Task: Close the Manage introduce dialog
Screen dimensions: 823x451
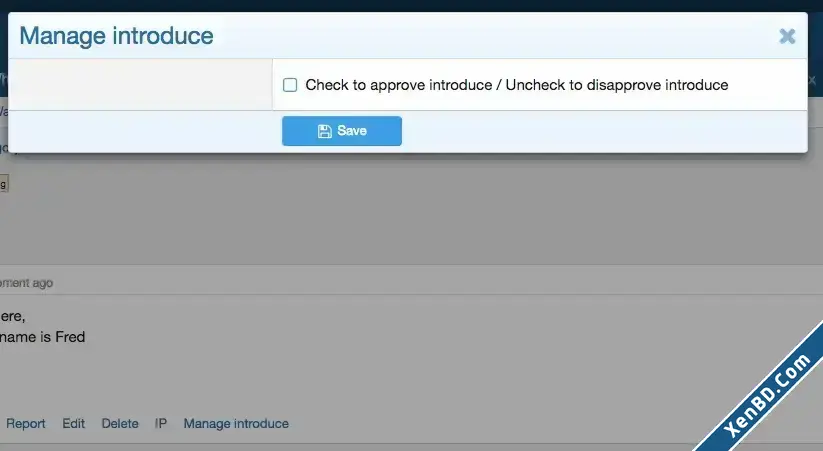Action: (x=787, y=36)
